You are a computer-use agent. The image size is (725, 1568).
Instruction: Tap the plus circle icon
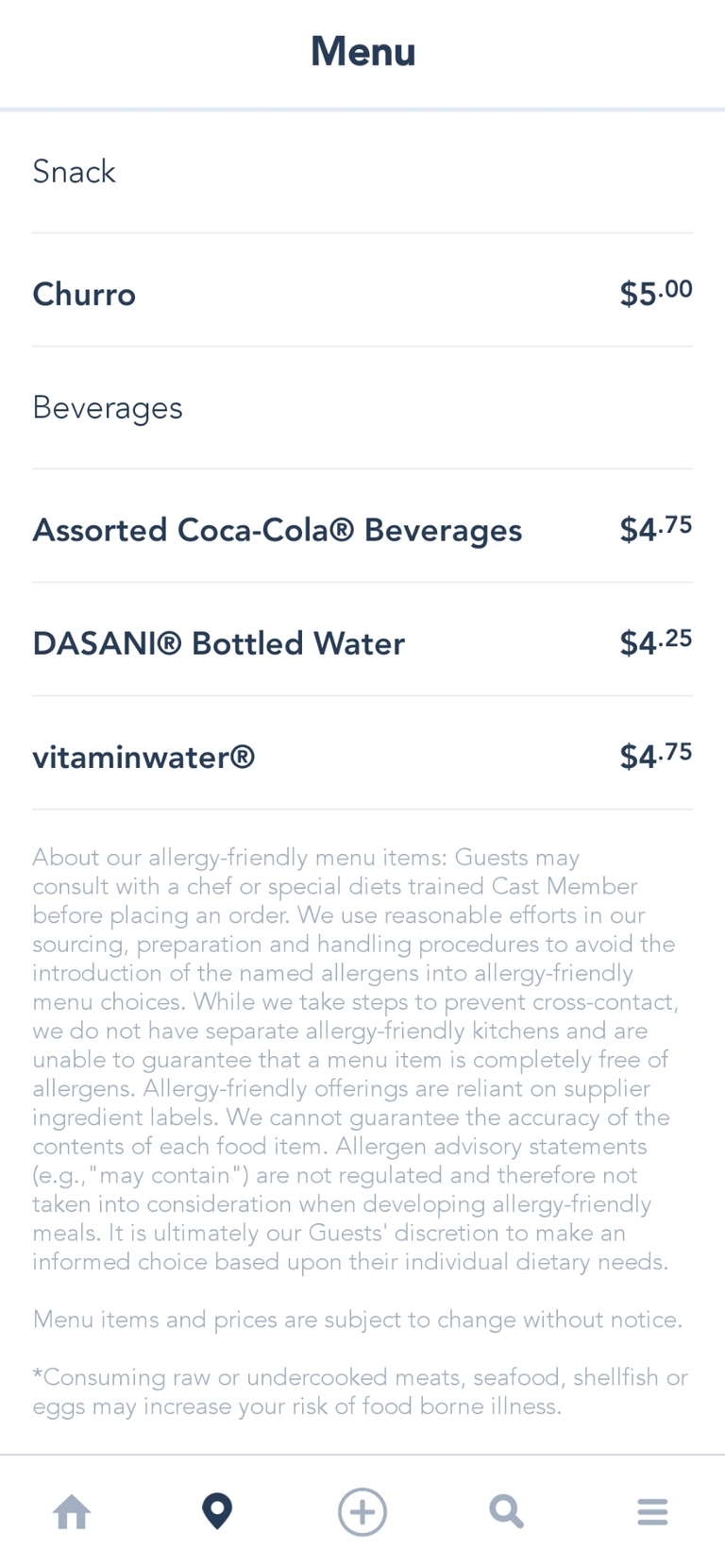(x=362, y=1512)
